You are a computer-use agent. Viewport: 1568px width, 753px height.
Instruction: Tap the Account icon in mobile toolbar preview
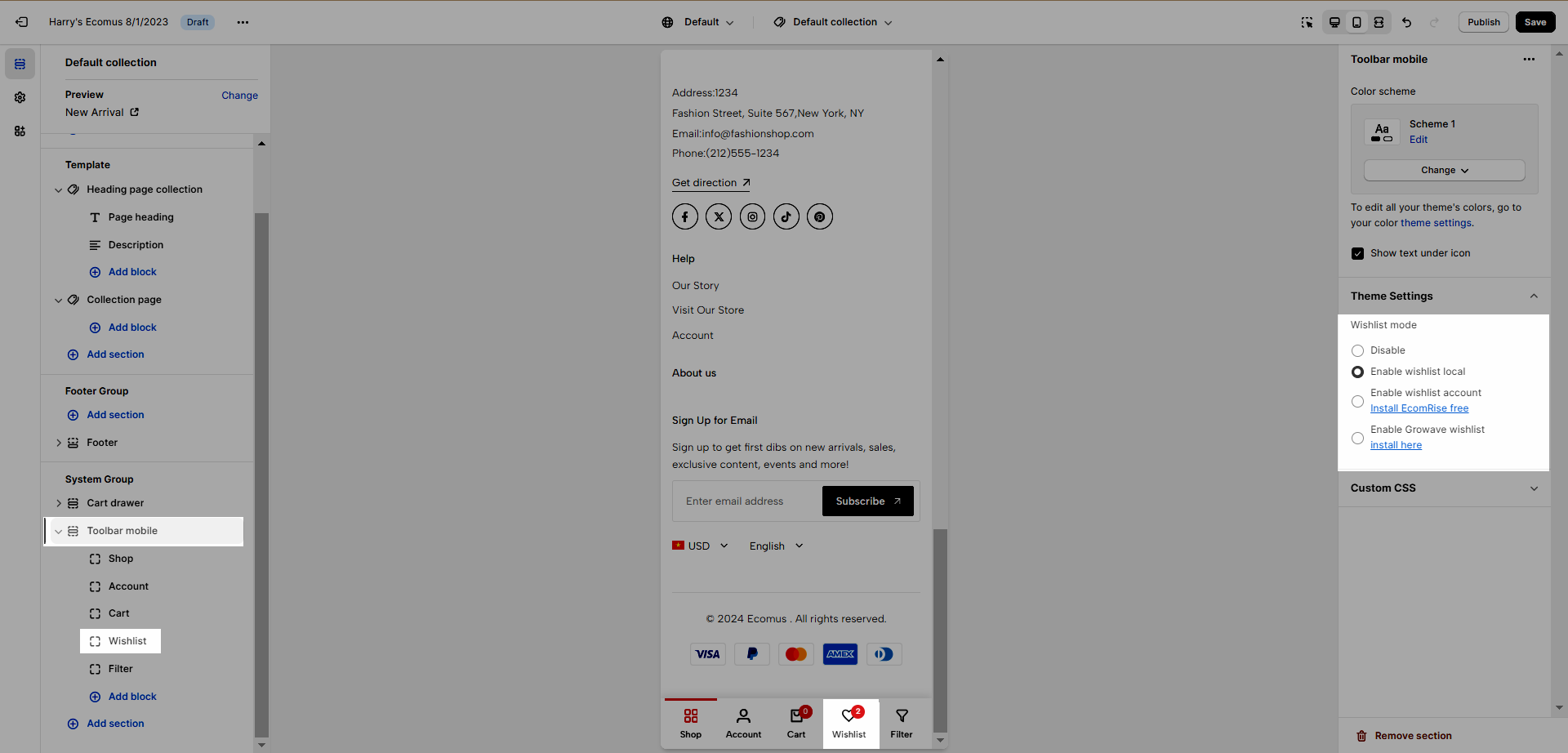coord(743,716)
